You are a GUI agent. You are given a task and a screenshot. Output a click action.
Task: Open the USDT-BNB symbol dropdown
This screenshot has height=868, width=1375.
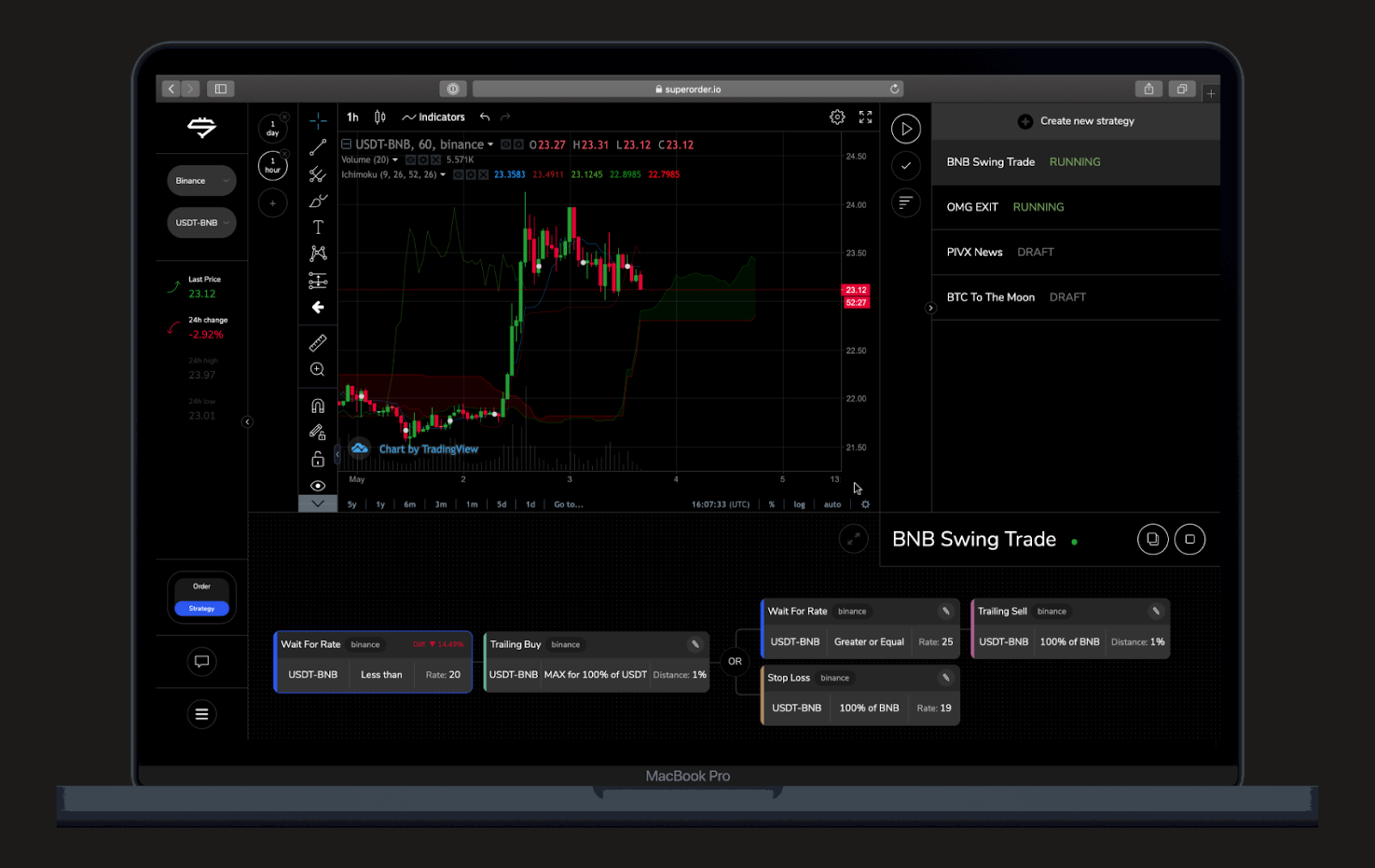click(201, 223)
